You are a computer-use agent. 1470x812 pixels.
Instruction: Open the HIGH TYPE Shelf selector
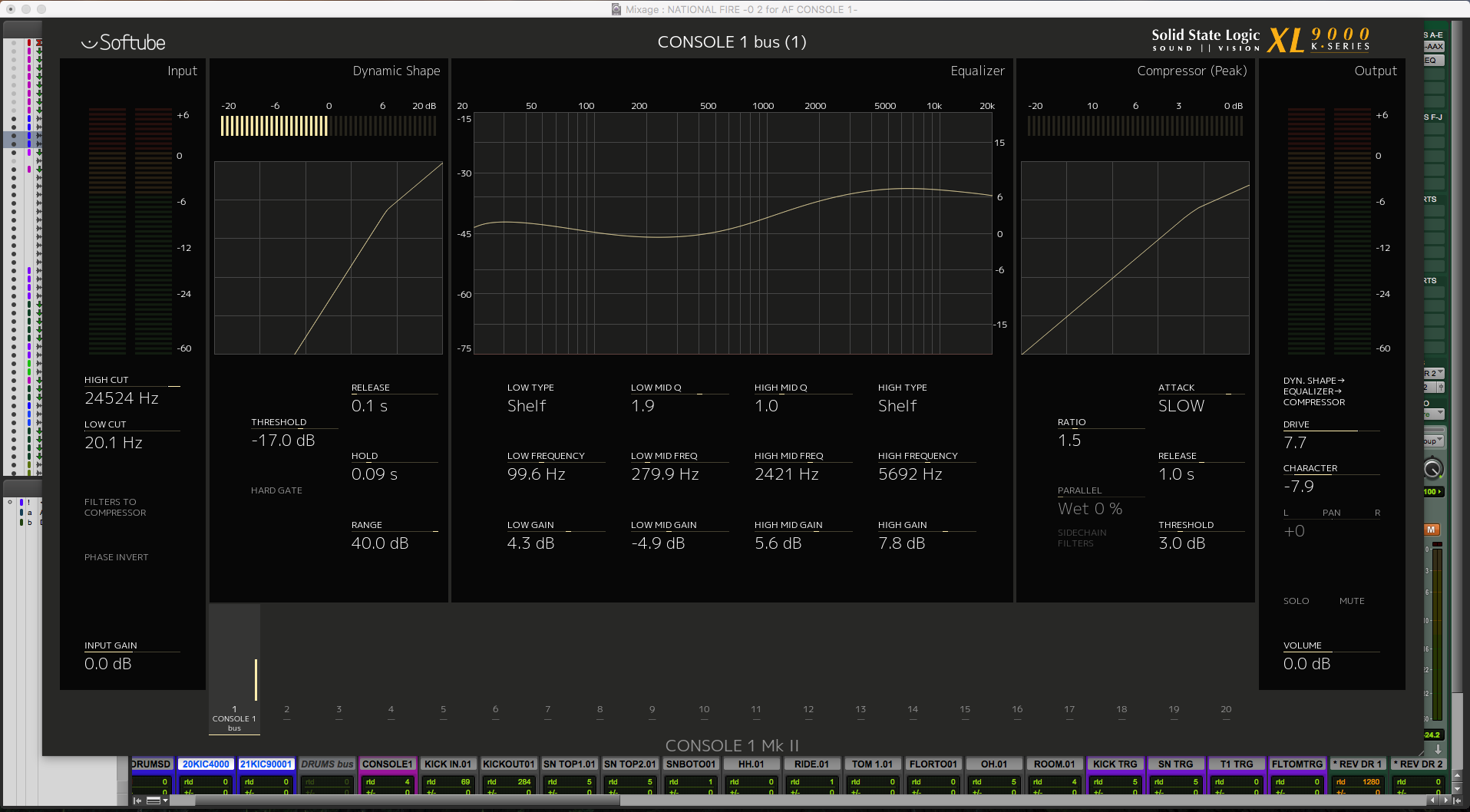tap(898, 405)
